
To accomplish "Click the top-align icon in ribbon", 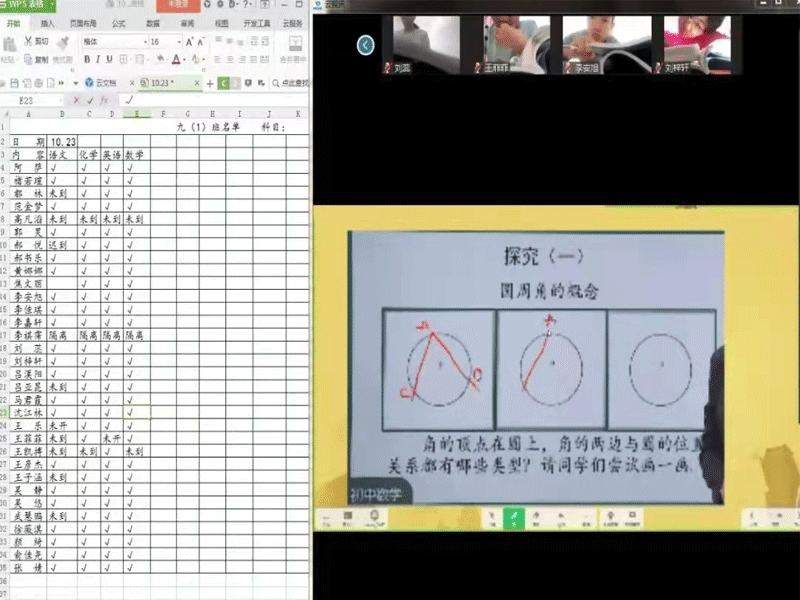I will click(218, 41).
